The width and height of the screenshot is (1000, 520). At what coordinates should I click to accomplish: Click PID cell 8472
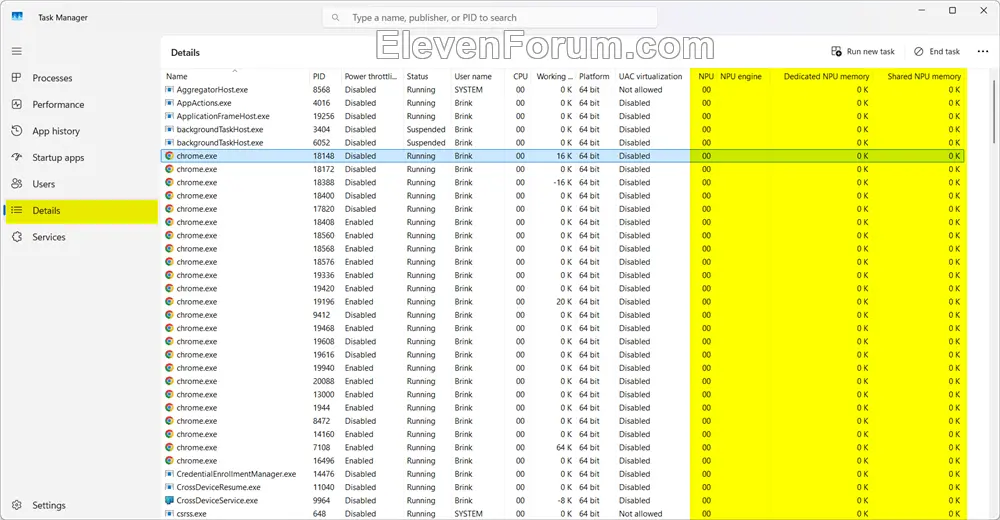(x=321, y=421)
